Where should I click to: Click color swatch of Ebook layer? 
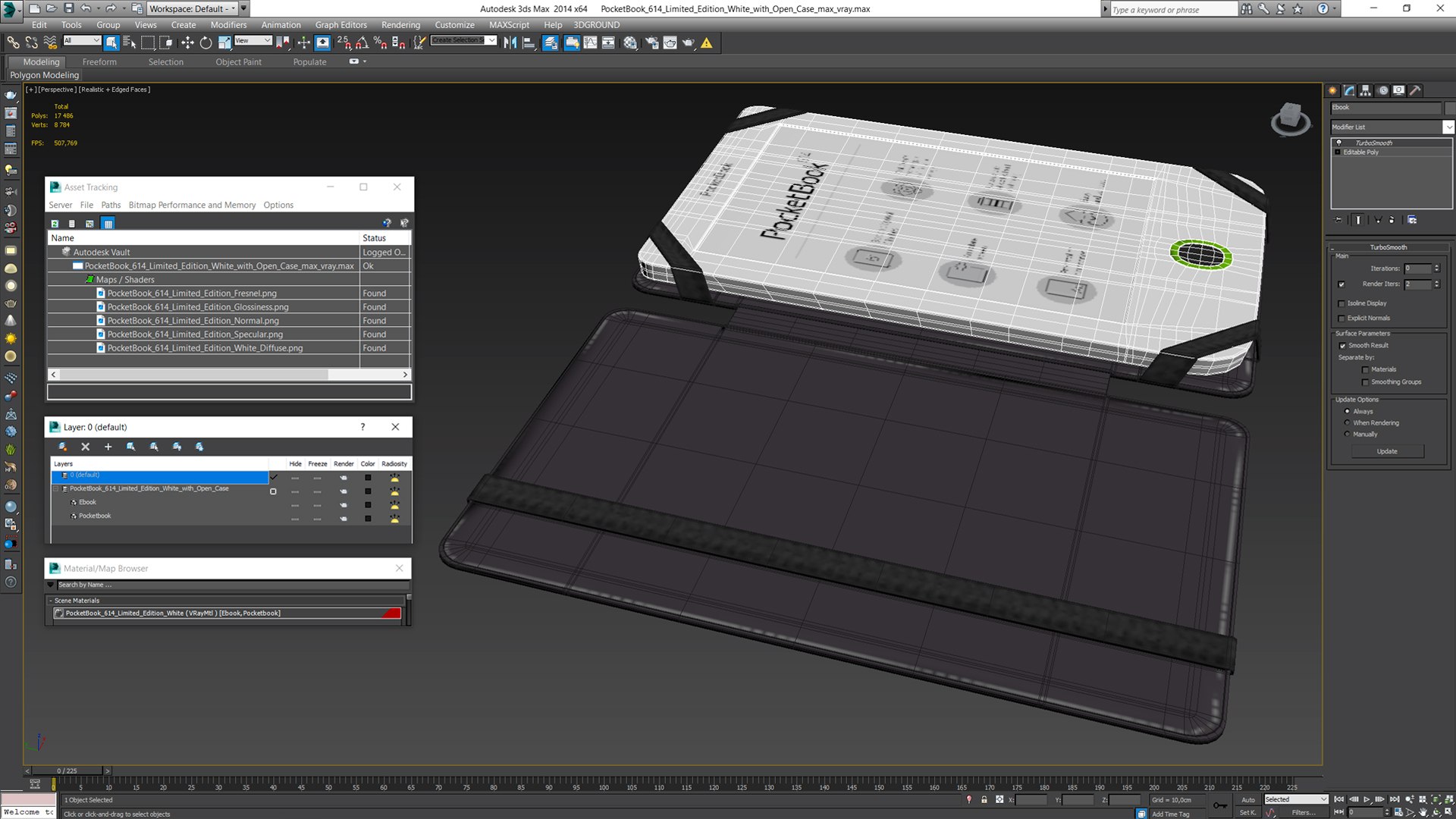click(x=368, y=505)
